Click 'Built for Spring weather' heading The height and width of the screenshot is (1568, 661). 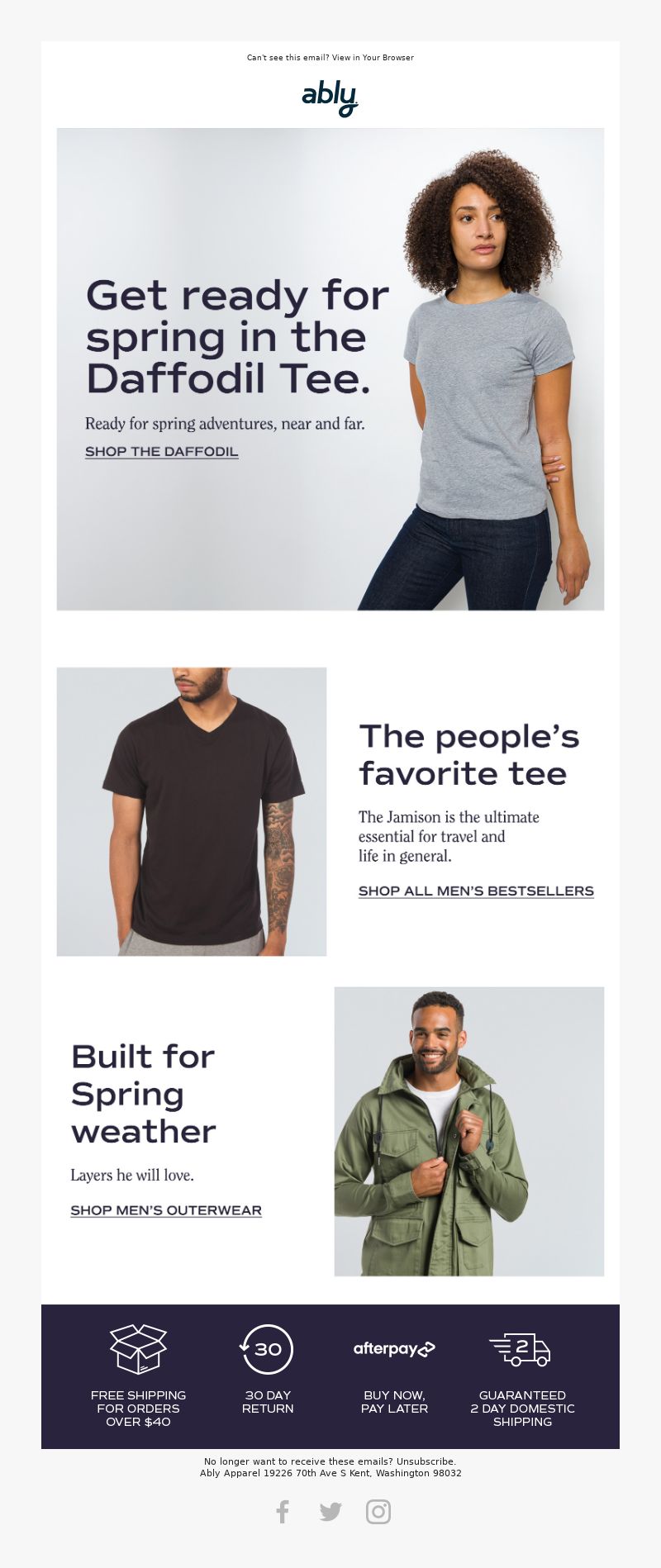click(143, 1094)
